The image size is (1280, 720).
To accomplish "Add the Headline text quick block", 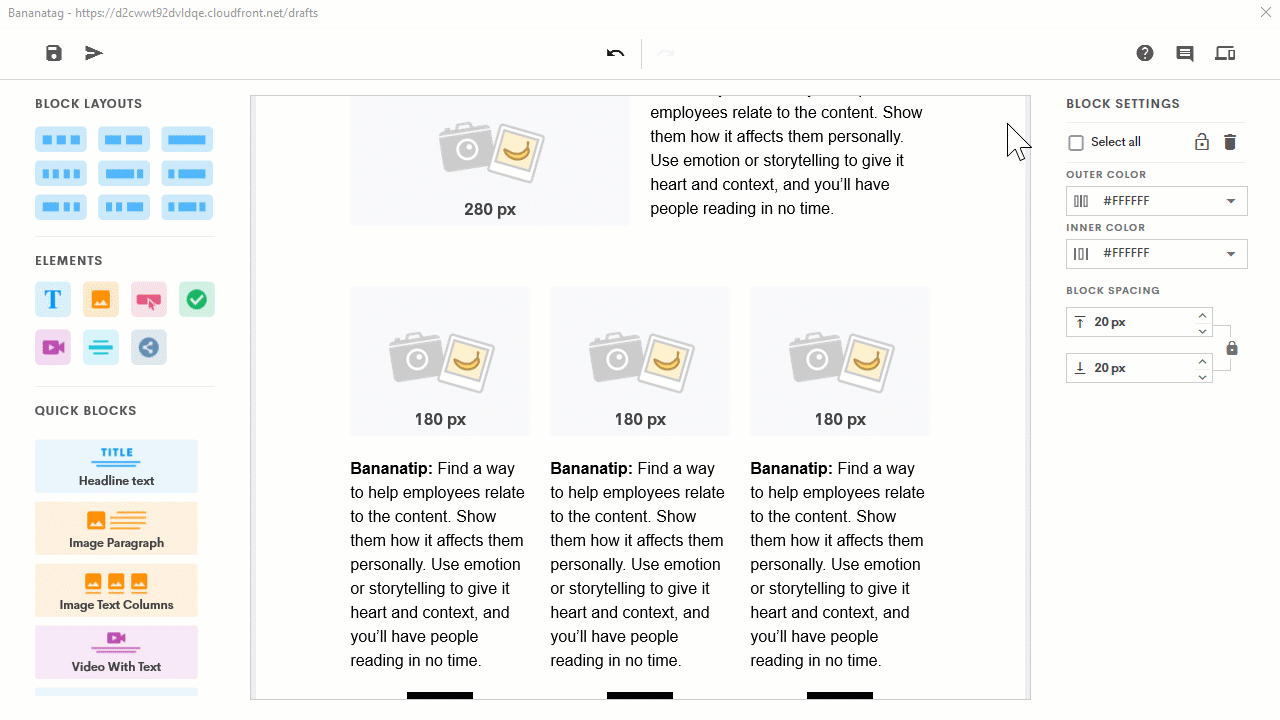I will tap(116, 467).
